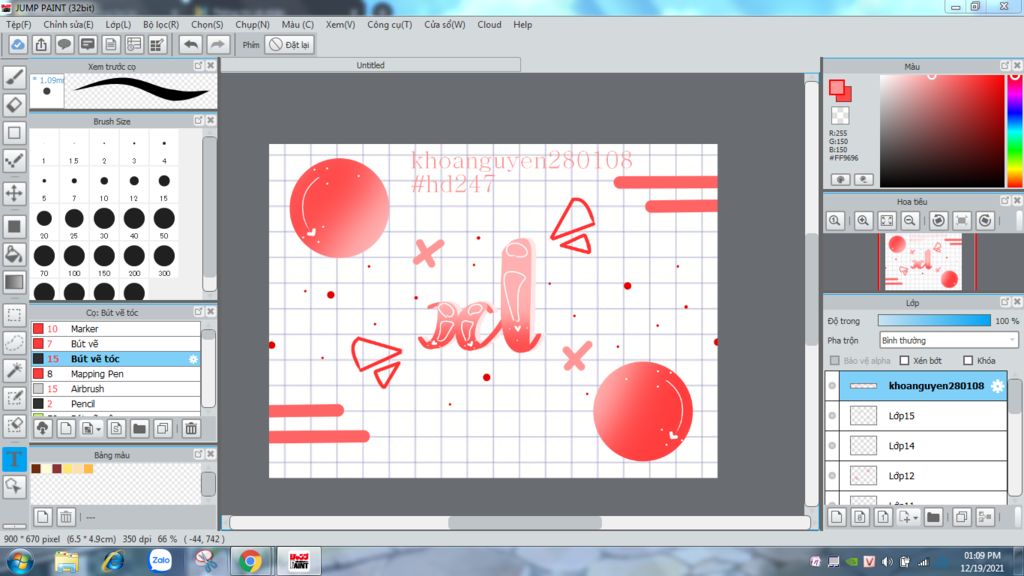Click the cloud save toolbar icon
The width and height of the screenshot is (1024, 576).
pos(18,44)
